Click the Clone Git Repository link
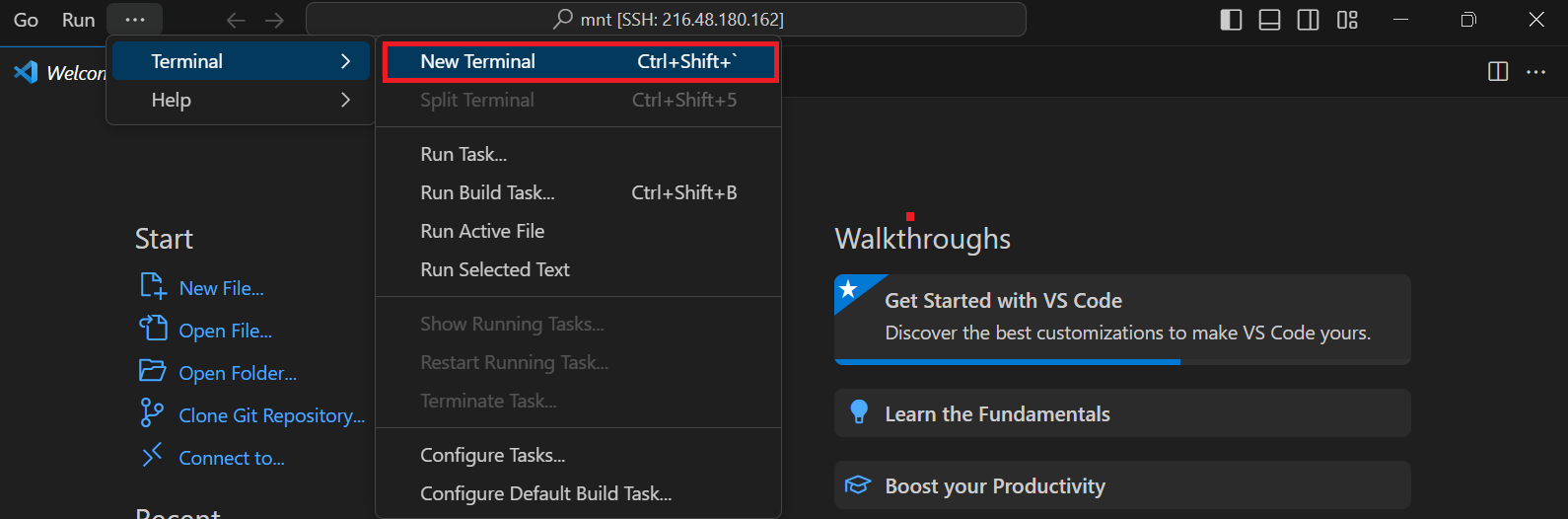1568x519 pixels. click(271, 415)
